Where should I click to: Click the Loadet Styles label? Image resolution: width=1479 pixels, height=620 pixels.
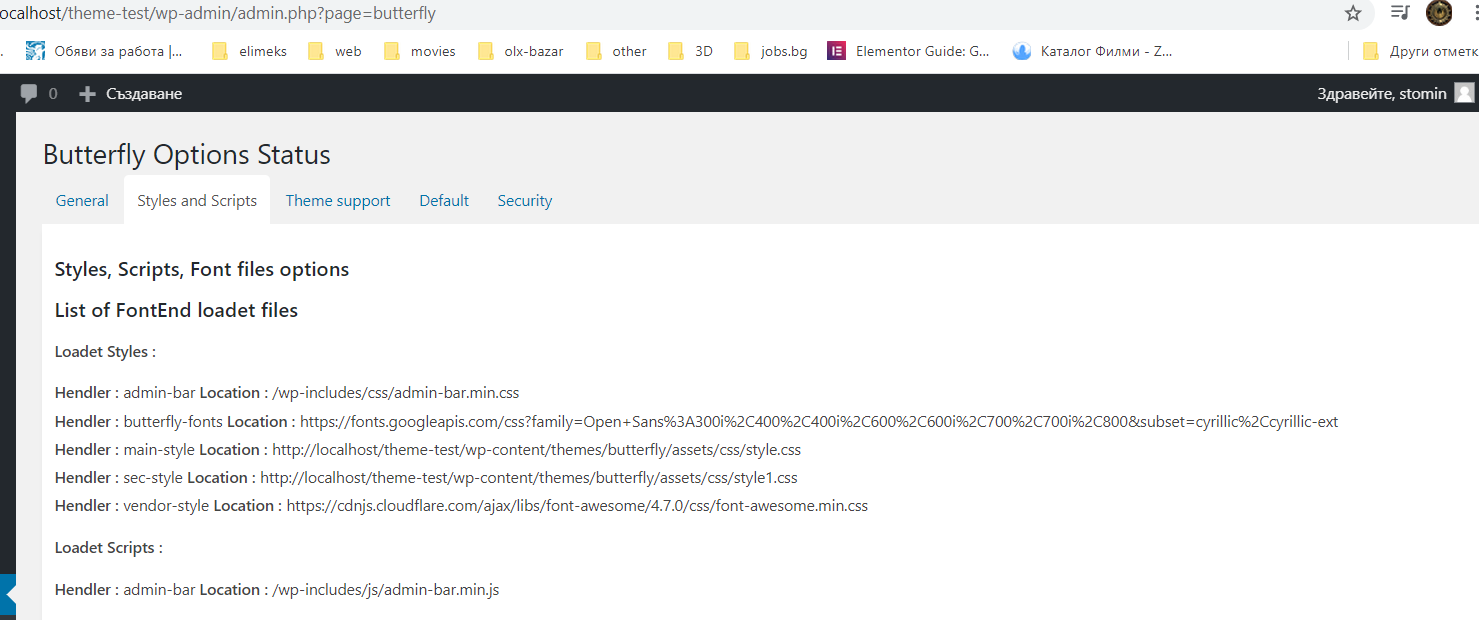click(x=105, y=352)
